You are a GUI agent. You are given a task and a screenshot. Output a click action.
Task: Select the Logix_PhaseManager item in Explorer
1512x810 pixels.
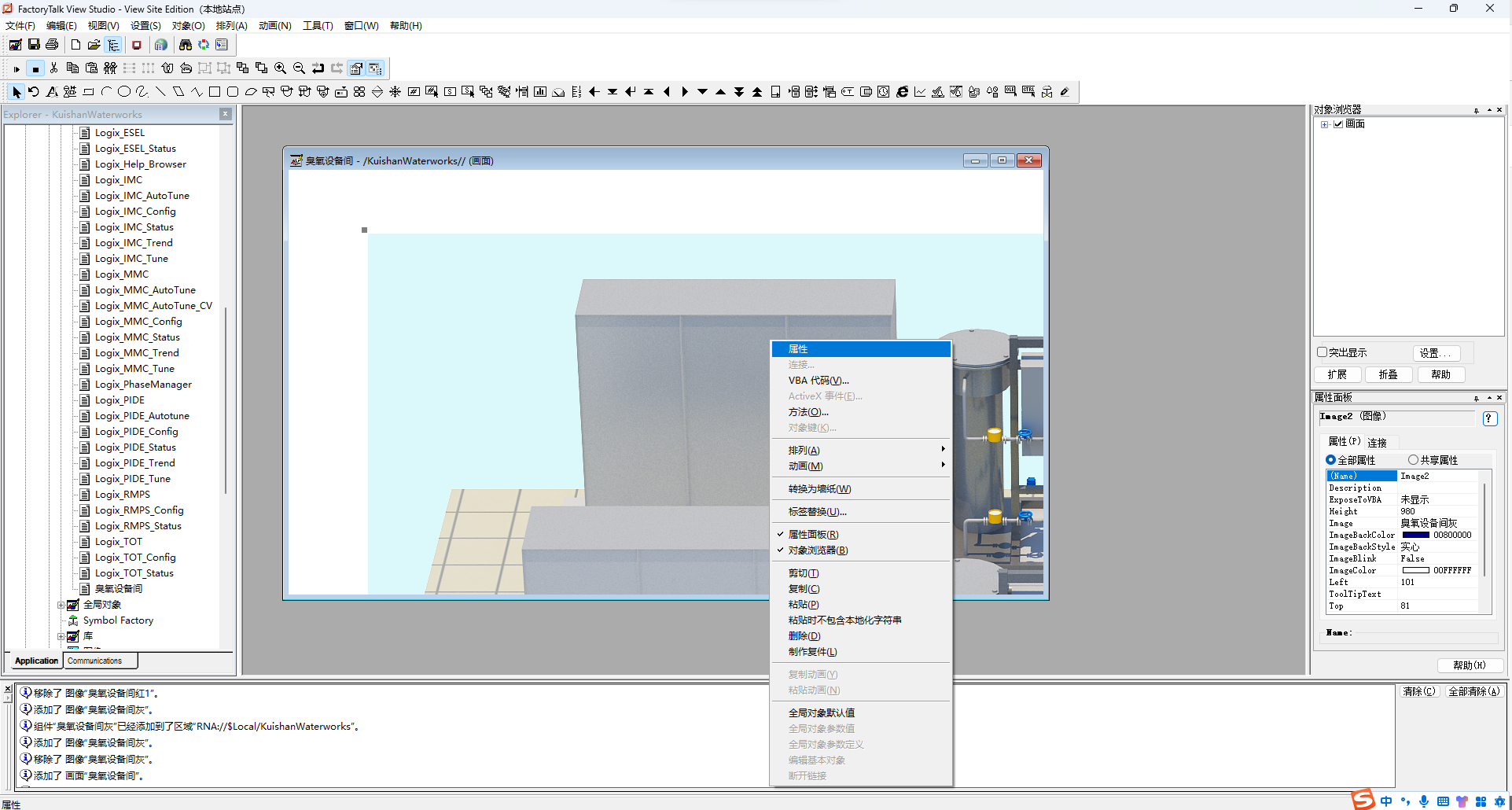click(143, 385)
